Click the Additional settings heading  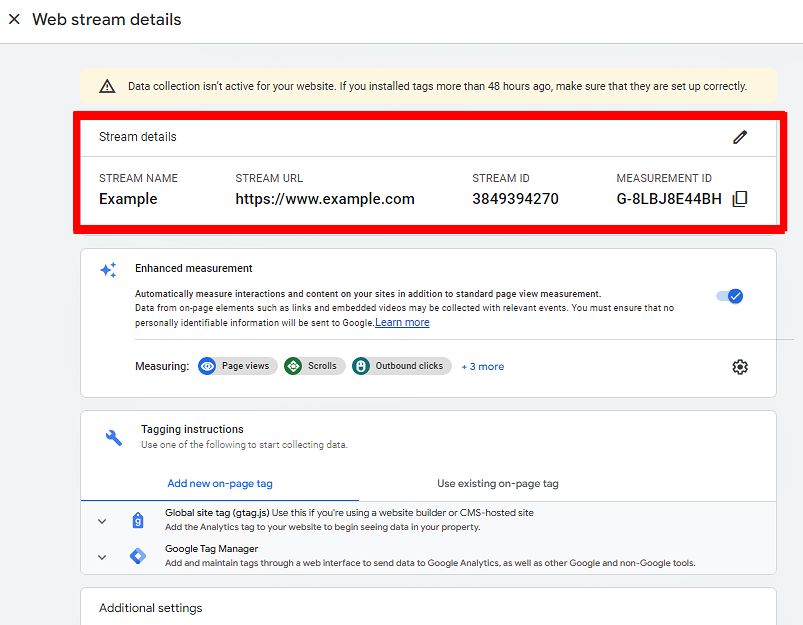pyautogui.click(x=151, y=608)
